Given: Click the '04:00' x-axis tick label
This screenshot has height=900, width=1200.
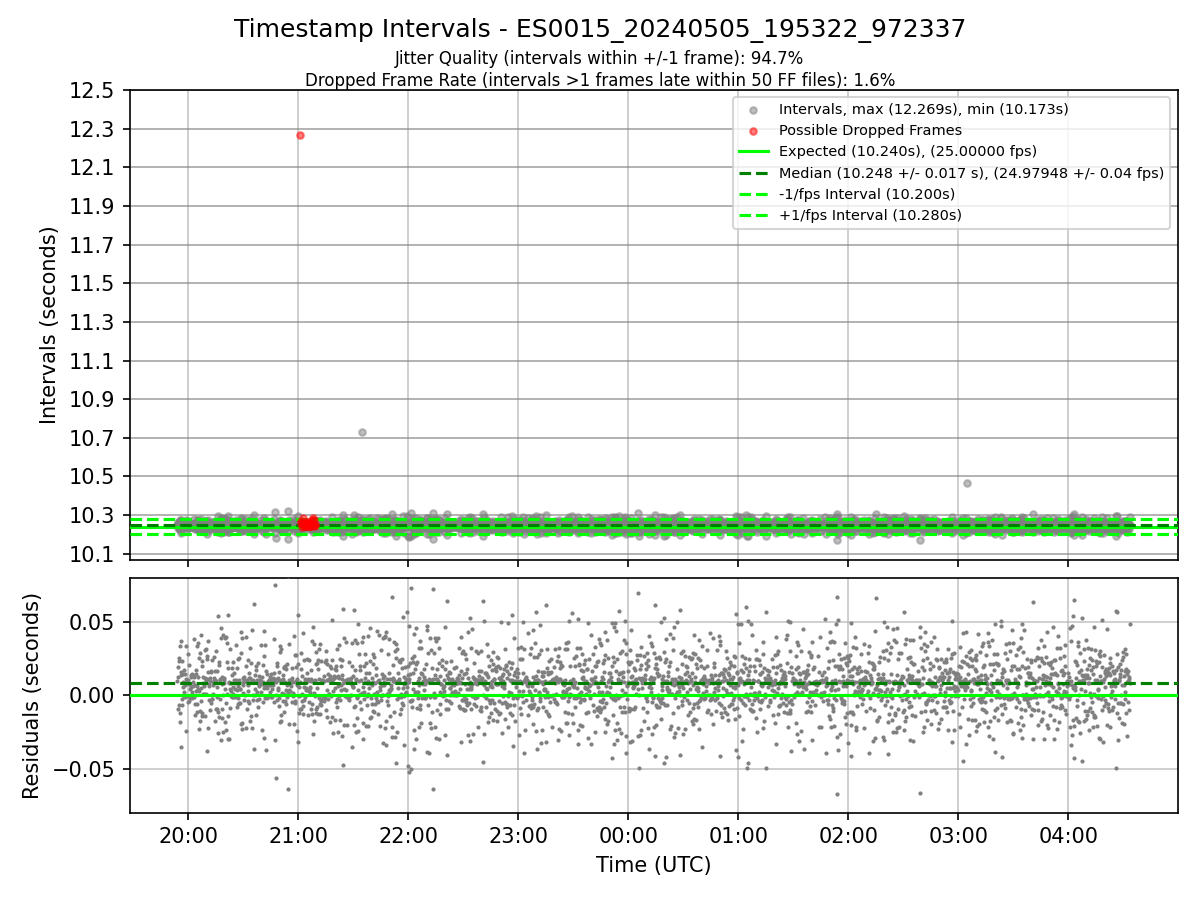Looking at the screenshot, I should pos(1068,835).
